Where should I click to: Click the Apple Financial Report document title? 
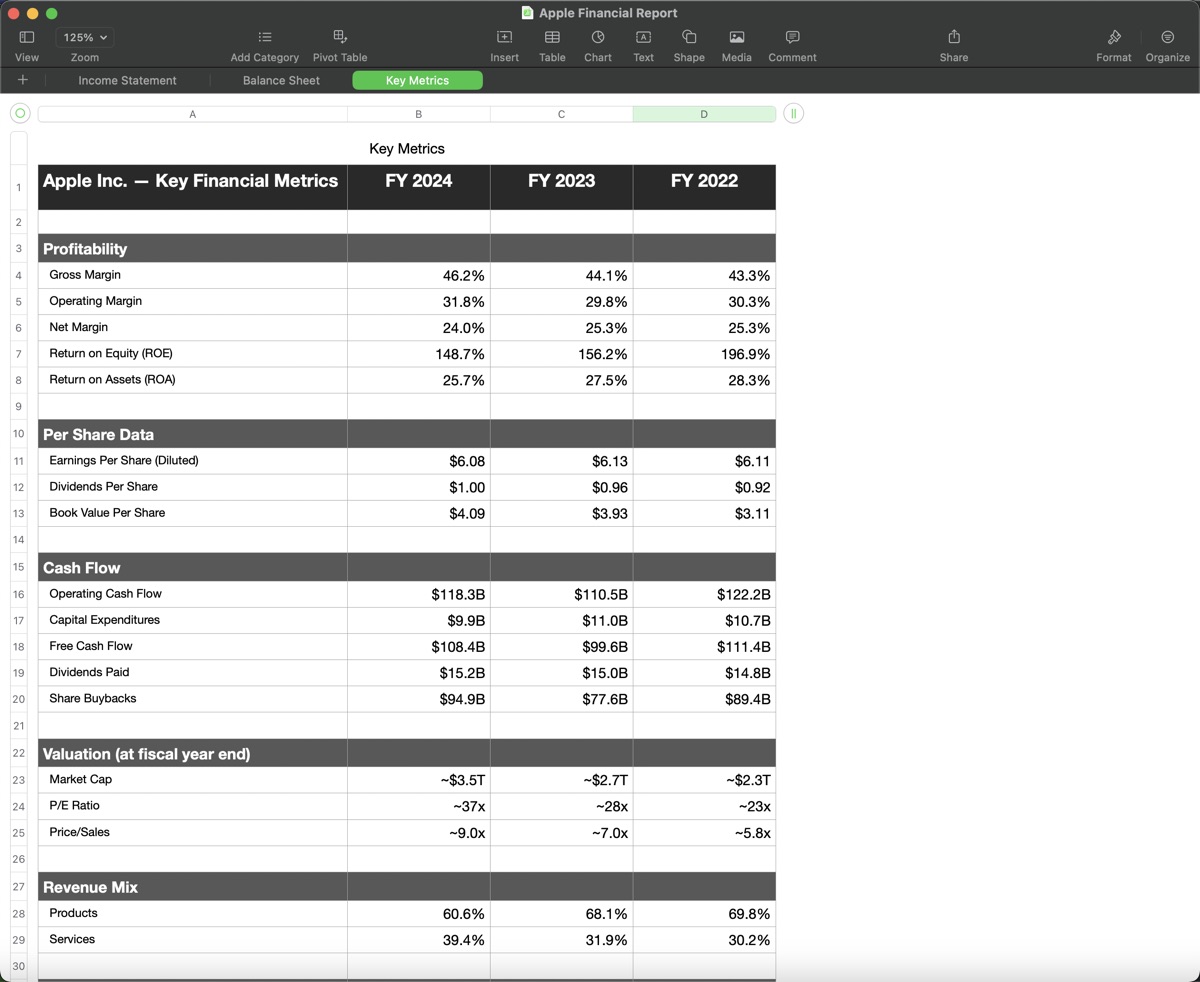pos(608,13)
